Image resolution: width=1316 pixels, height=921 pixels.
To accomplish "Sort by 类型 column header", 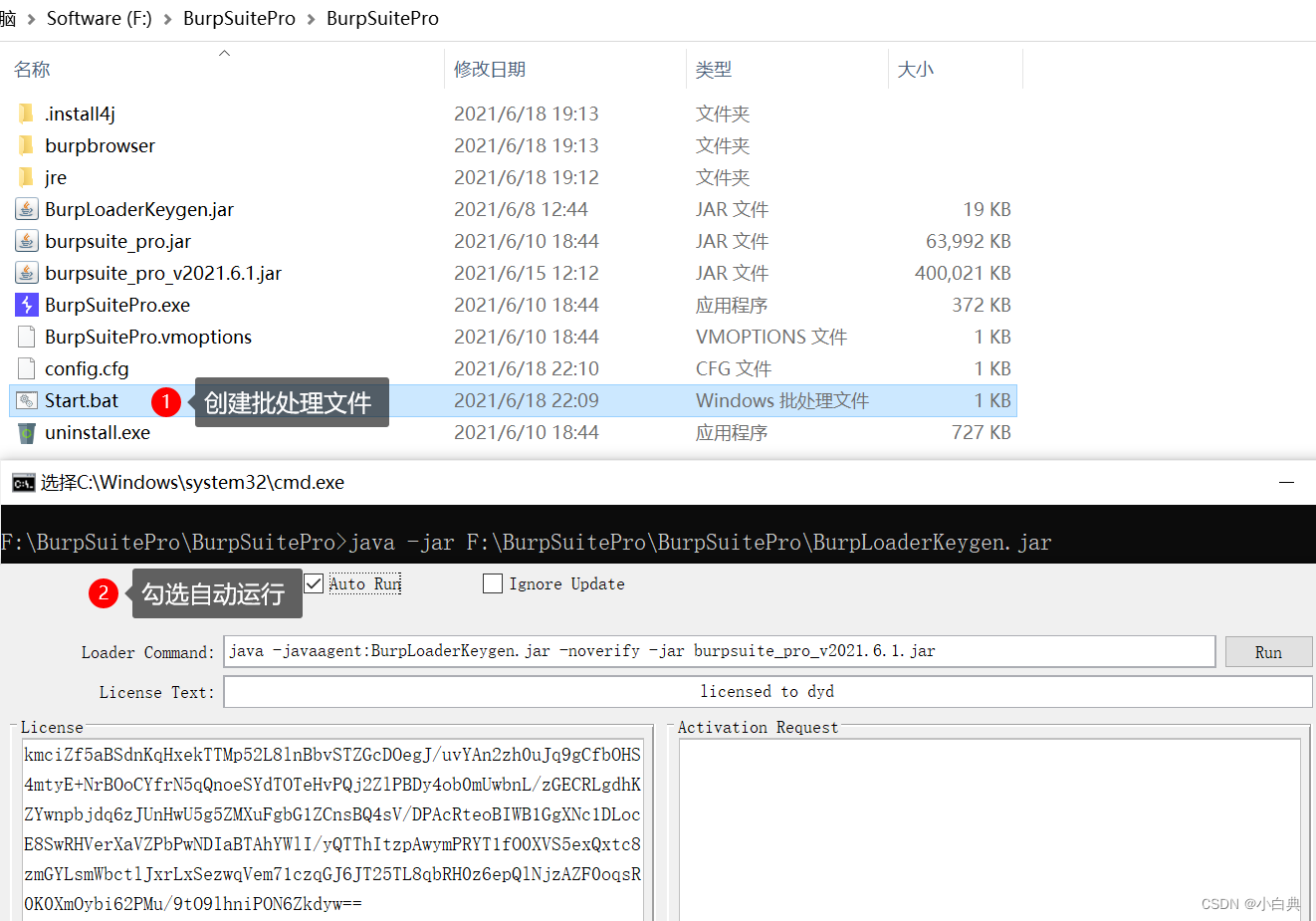I will pos(714,70).
